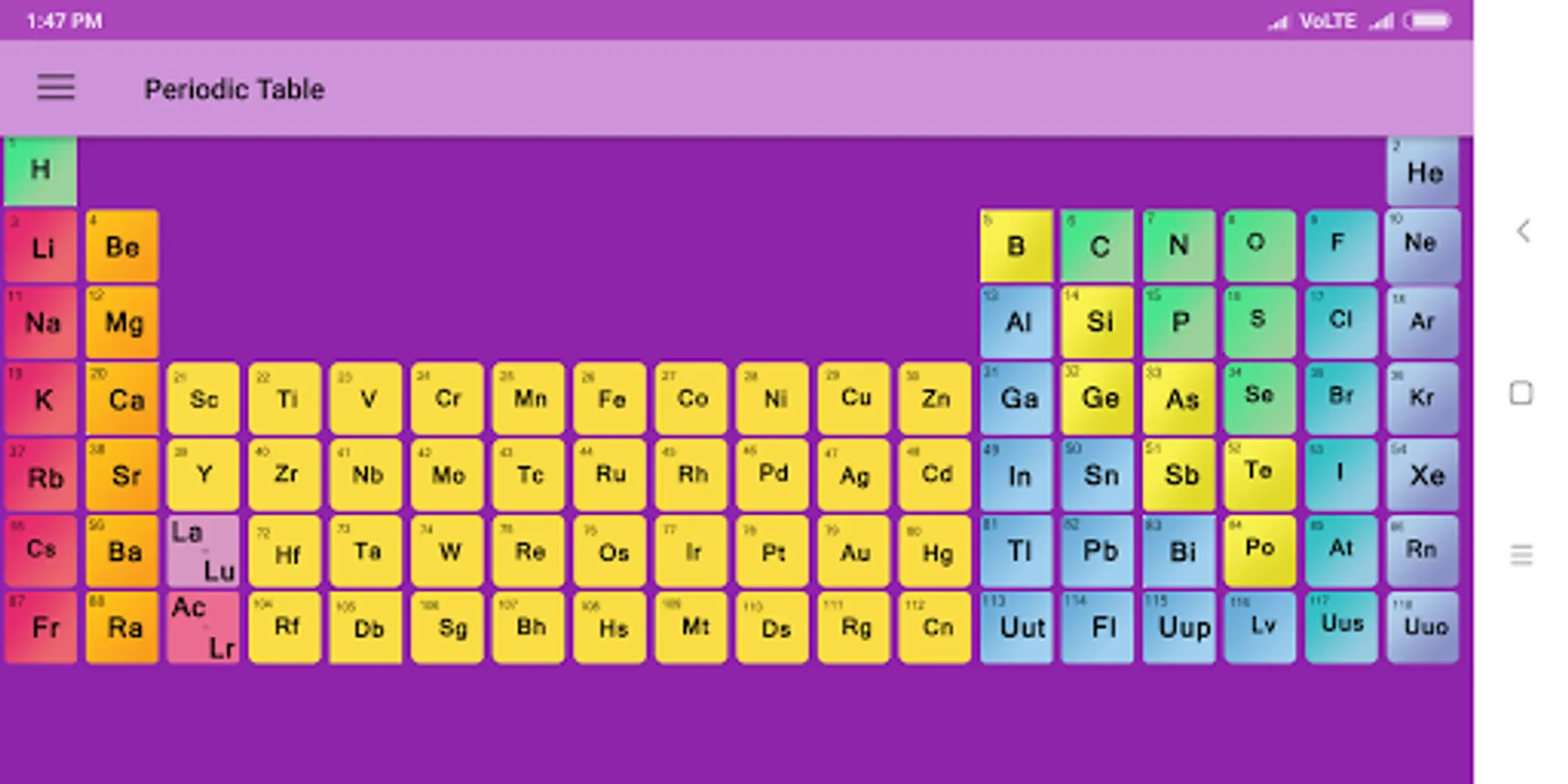Click the list icon near the bottom right edge
Image resolution: width=1568 pixels, height=784 pixels.
coord(1521,552)
